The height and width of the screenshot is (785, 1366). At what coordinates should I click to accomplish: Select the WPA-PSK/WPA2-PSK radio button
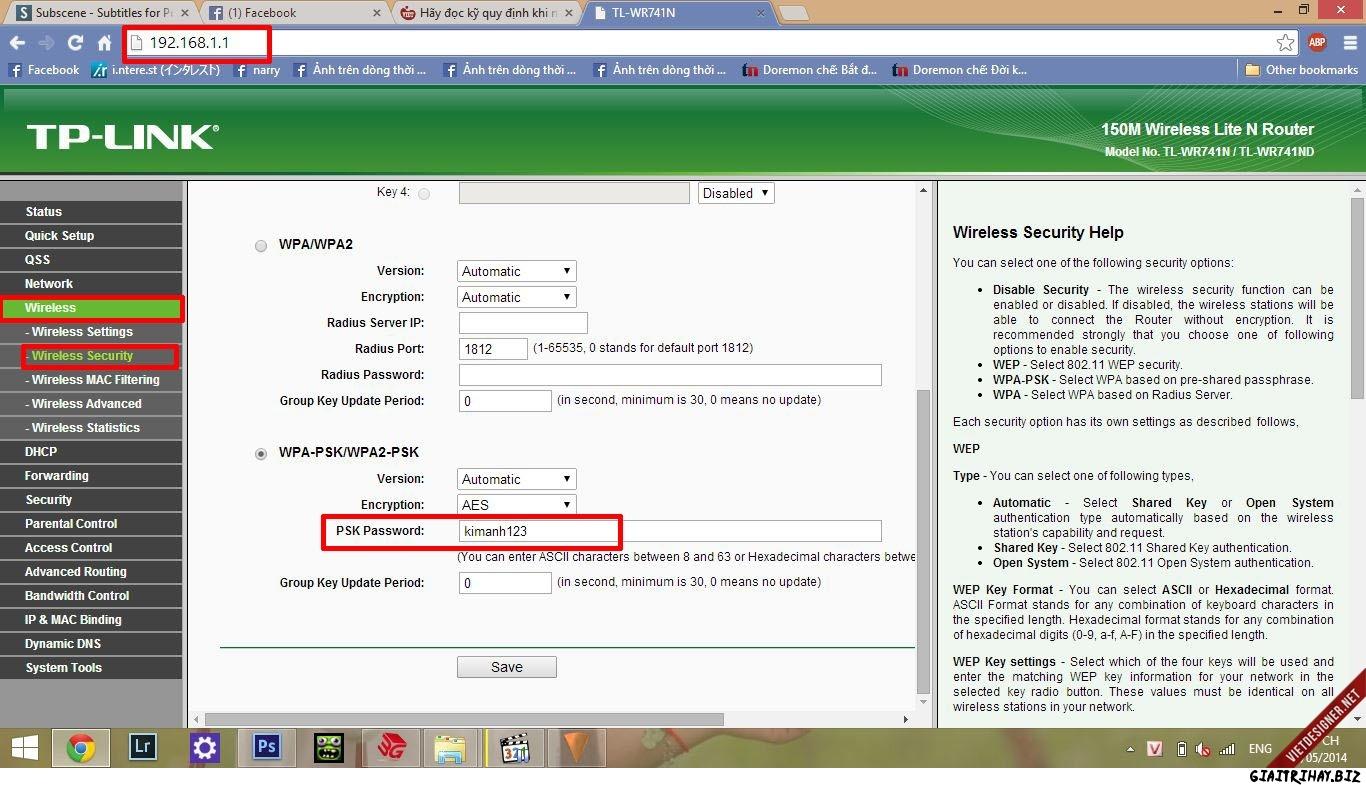point(261,453)
